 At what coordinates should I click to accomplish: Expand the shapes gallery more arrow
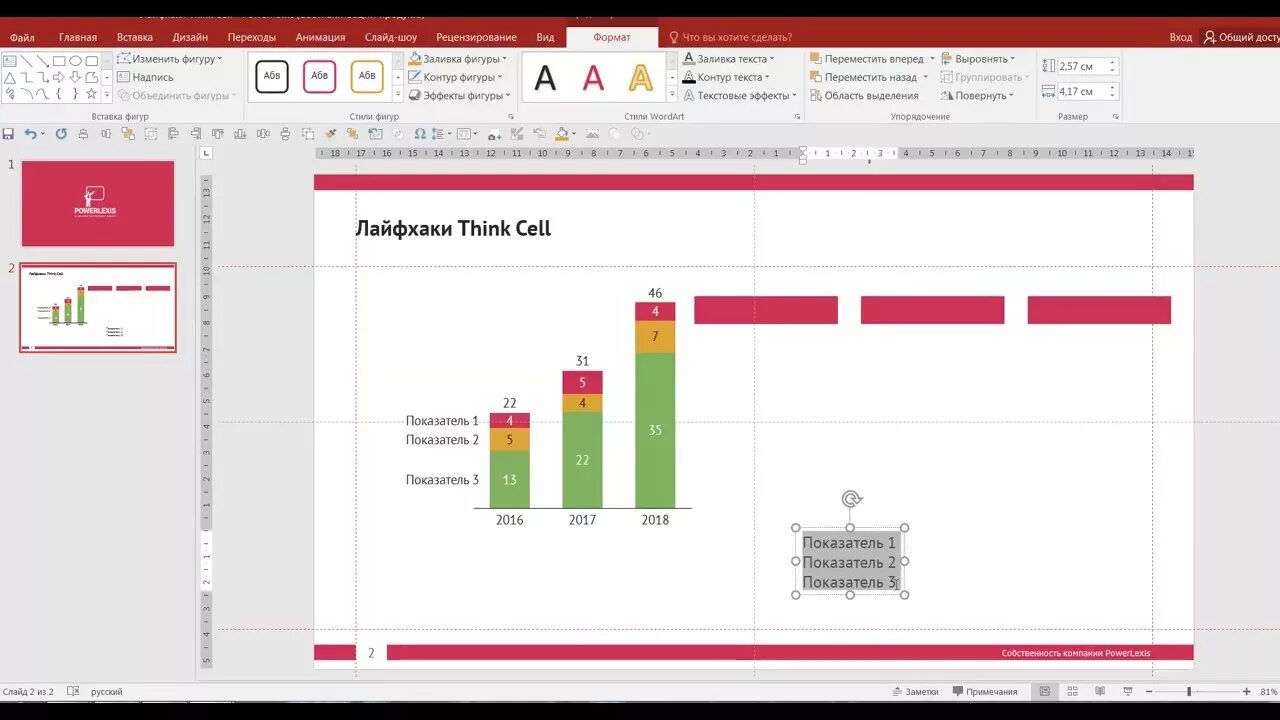pyautogui.click(x=107, y=94)
